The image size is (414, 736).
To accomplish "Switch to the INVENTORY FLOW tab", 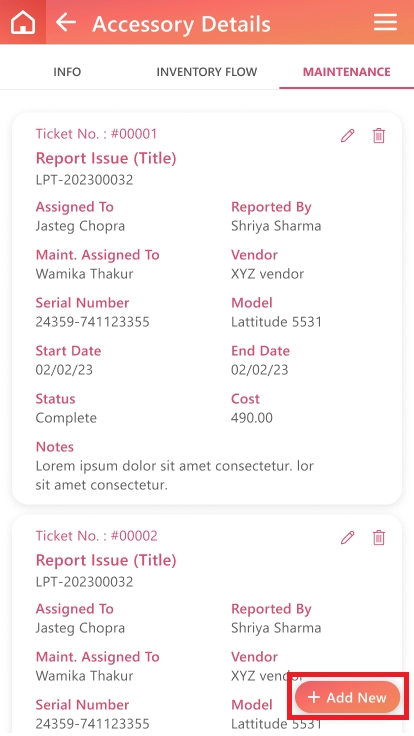I will point(207,72).
